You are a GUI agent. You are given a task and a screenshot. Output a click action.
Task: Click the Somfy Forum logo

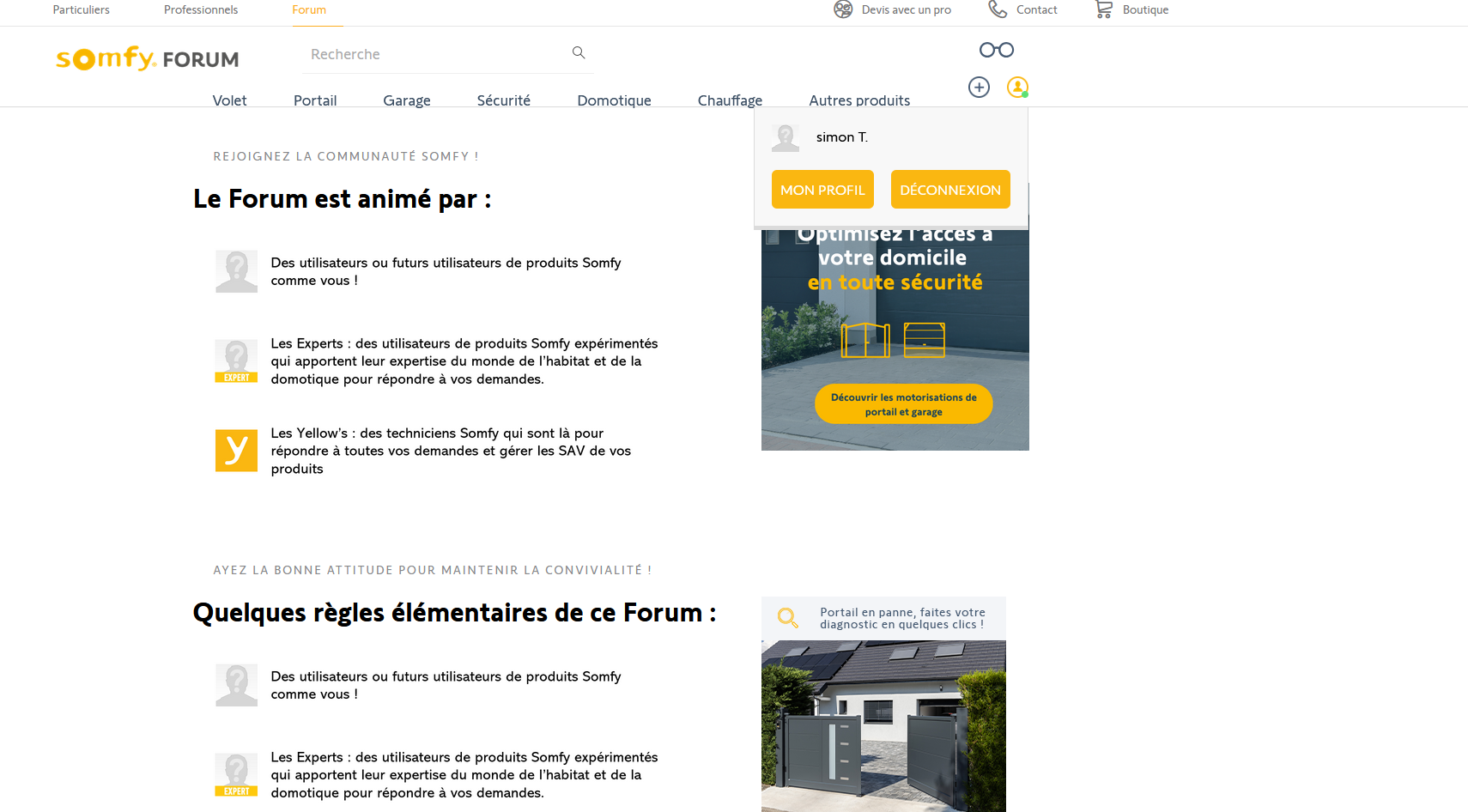(x=148, y=58)
